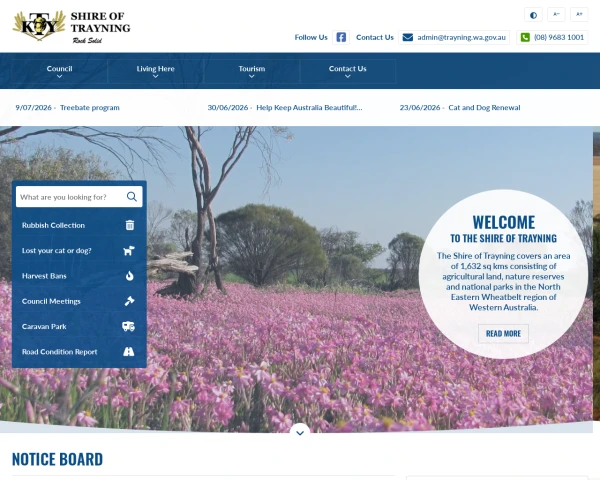600x480 pixels.
Task: Click the green phone icon
Action: [525, 37]
